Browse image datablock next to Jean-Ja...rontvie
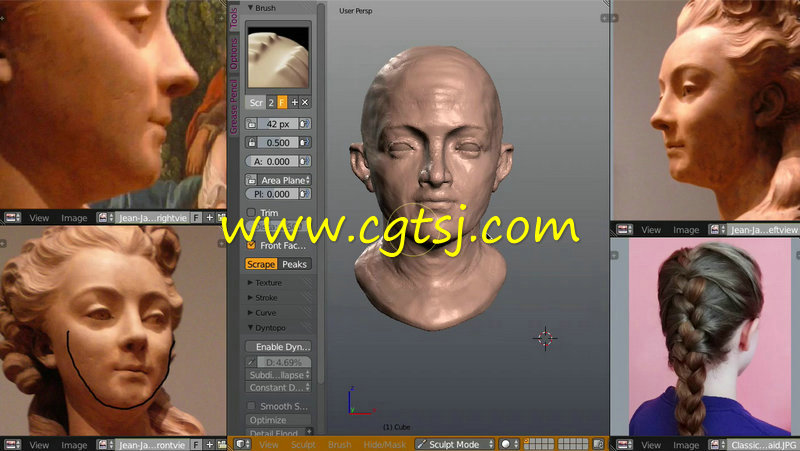 (106, 445)
